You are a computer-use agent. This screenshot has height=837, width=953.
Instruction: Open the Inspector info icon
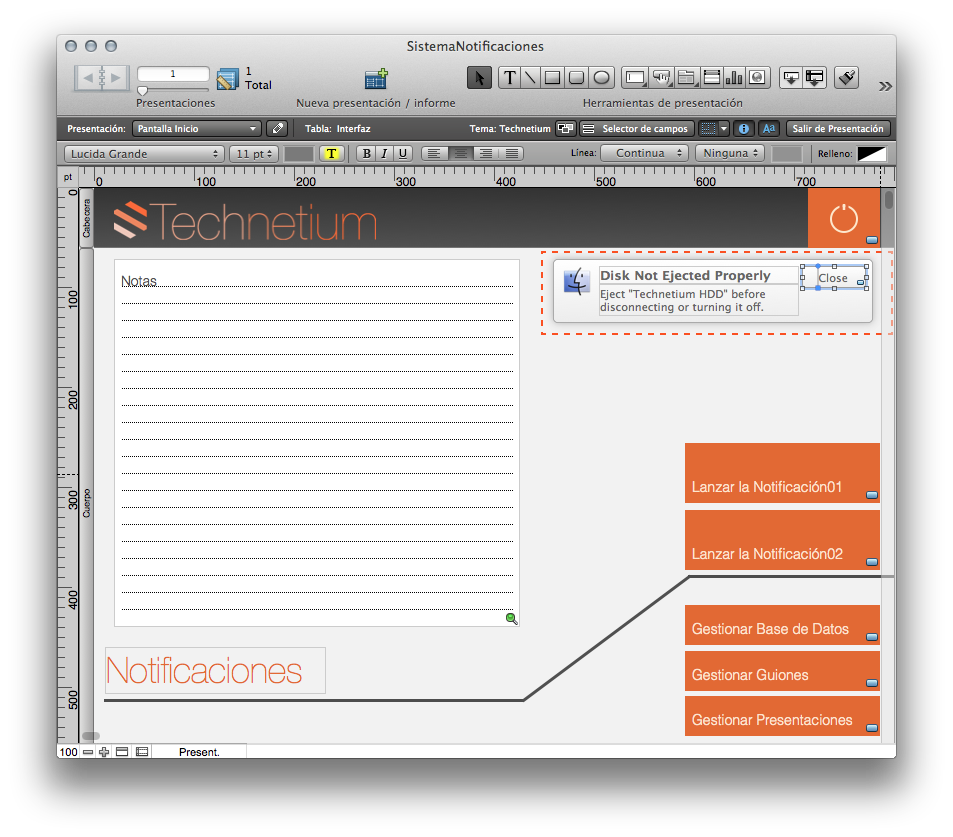[x=744, y=129]
